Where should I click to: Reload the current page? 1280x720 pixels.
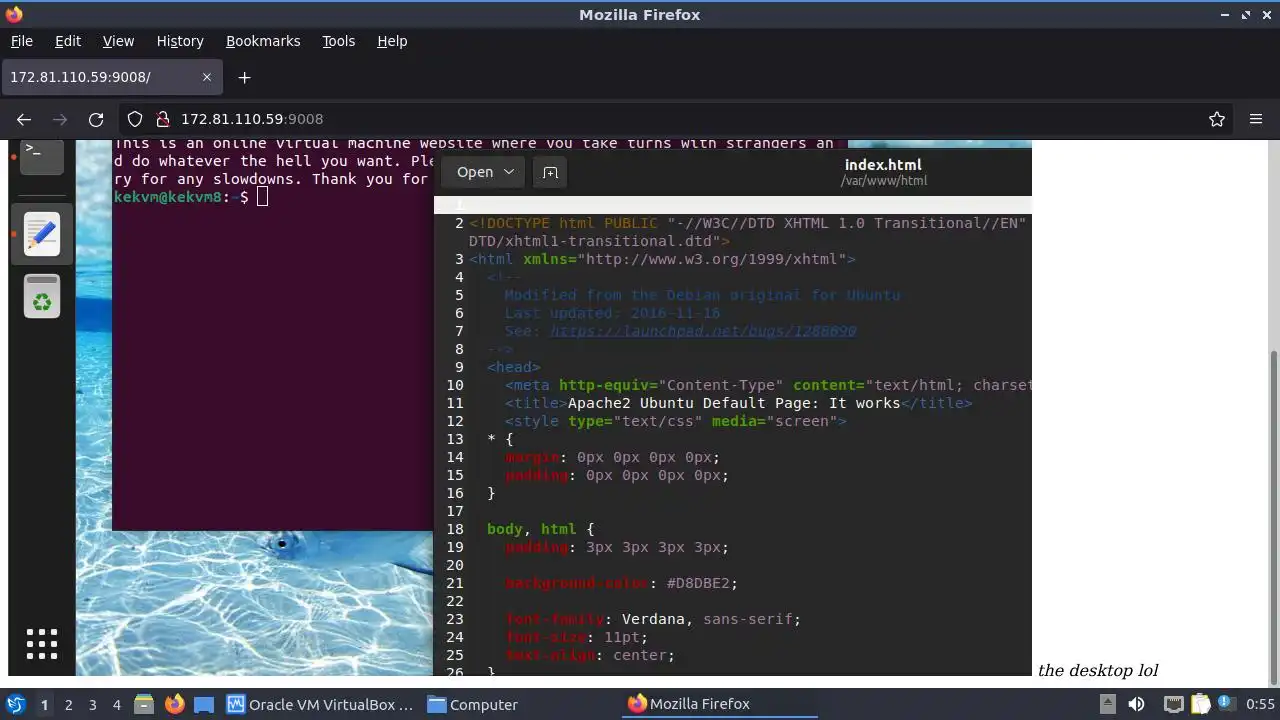(x=96, y=119)
